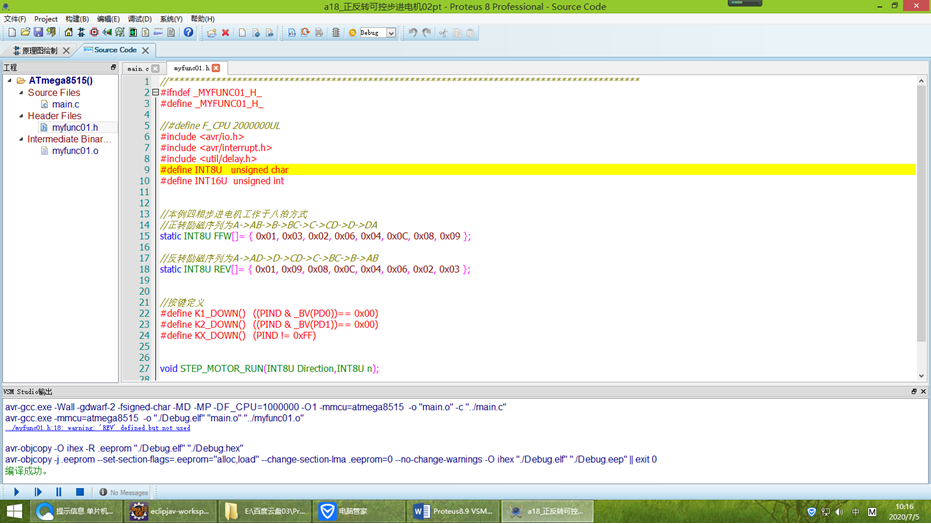Open the Gerber Viewer icon
This screenshot has height=524, width=931.
pos(120,33)
